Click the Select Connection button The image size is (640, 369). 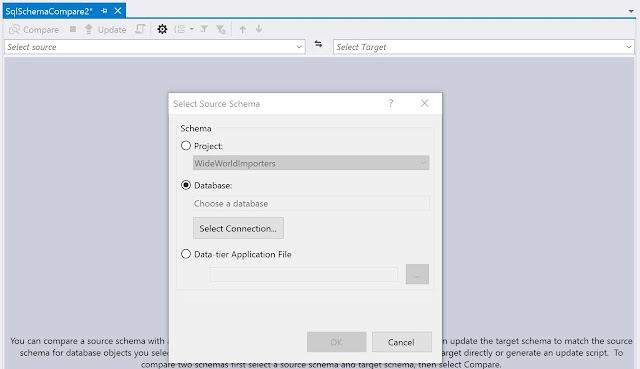[x=238, y=228]
